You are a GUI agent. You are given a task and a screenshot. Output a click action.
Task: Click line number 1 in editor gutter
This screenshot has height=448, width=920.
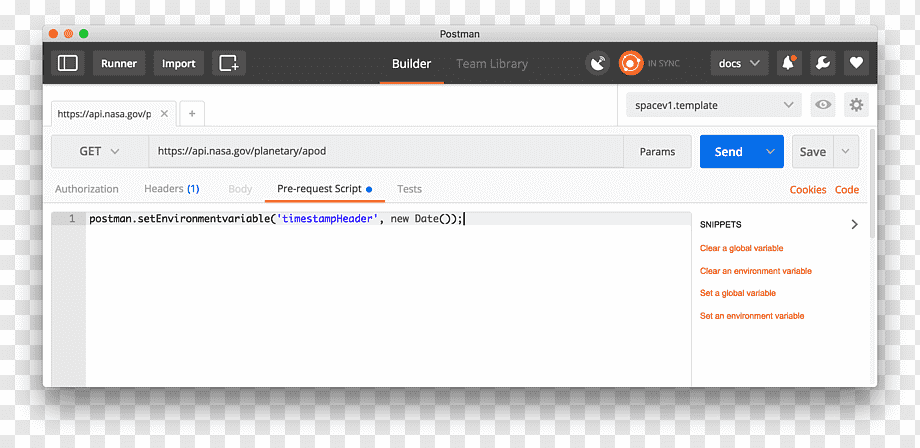point(72,219)
